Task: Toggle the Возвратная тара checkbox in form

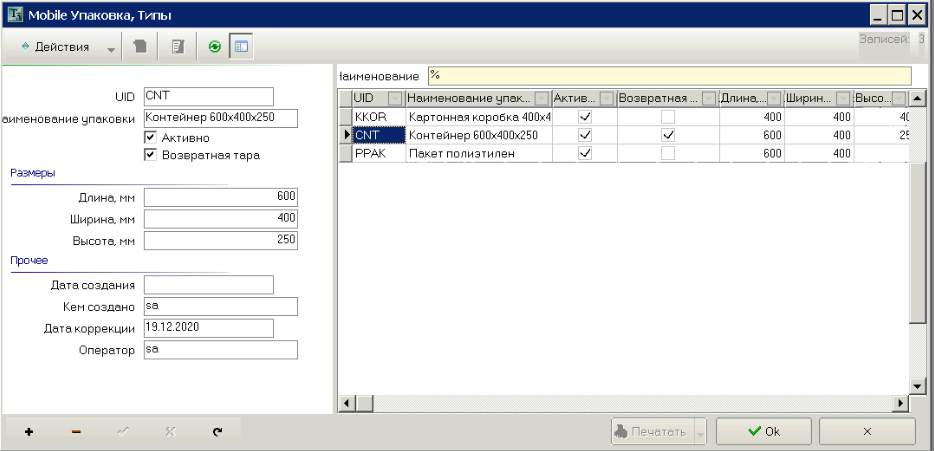Action: [x=150, y=155]
